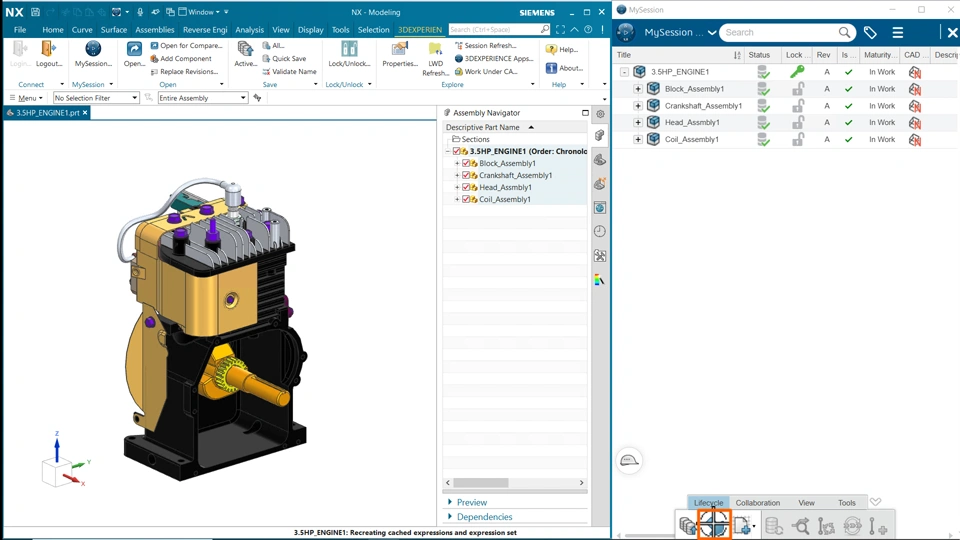
Task: Toggle Coil_Assembly1 visibility checkbox
Action: pos(466,199)
